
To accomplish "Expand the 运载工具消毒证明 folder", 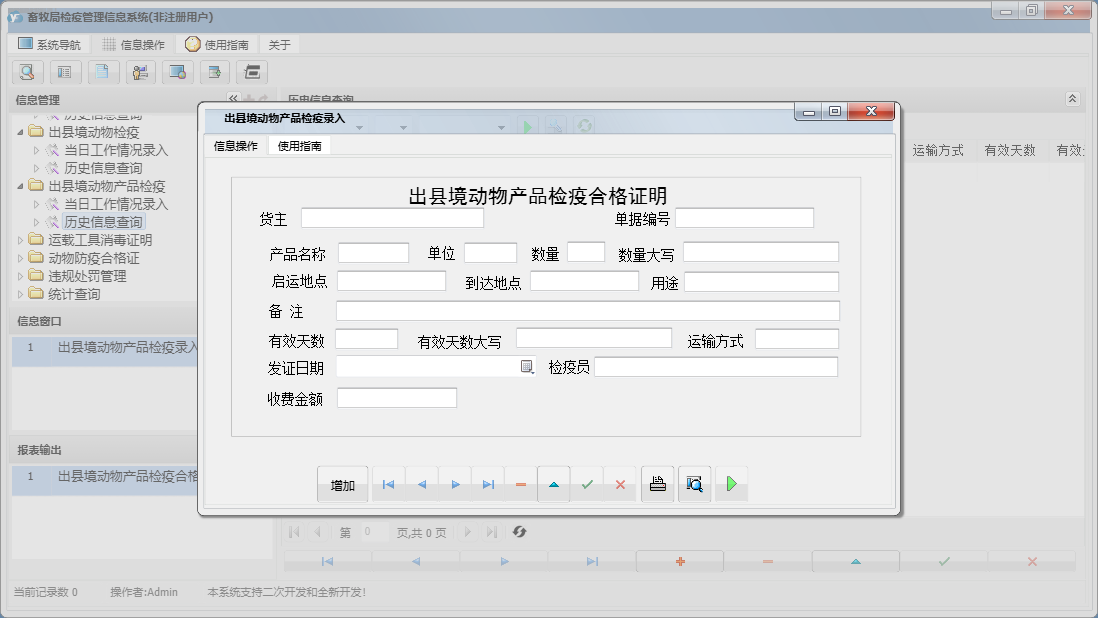I will (x=20, y=240).
